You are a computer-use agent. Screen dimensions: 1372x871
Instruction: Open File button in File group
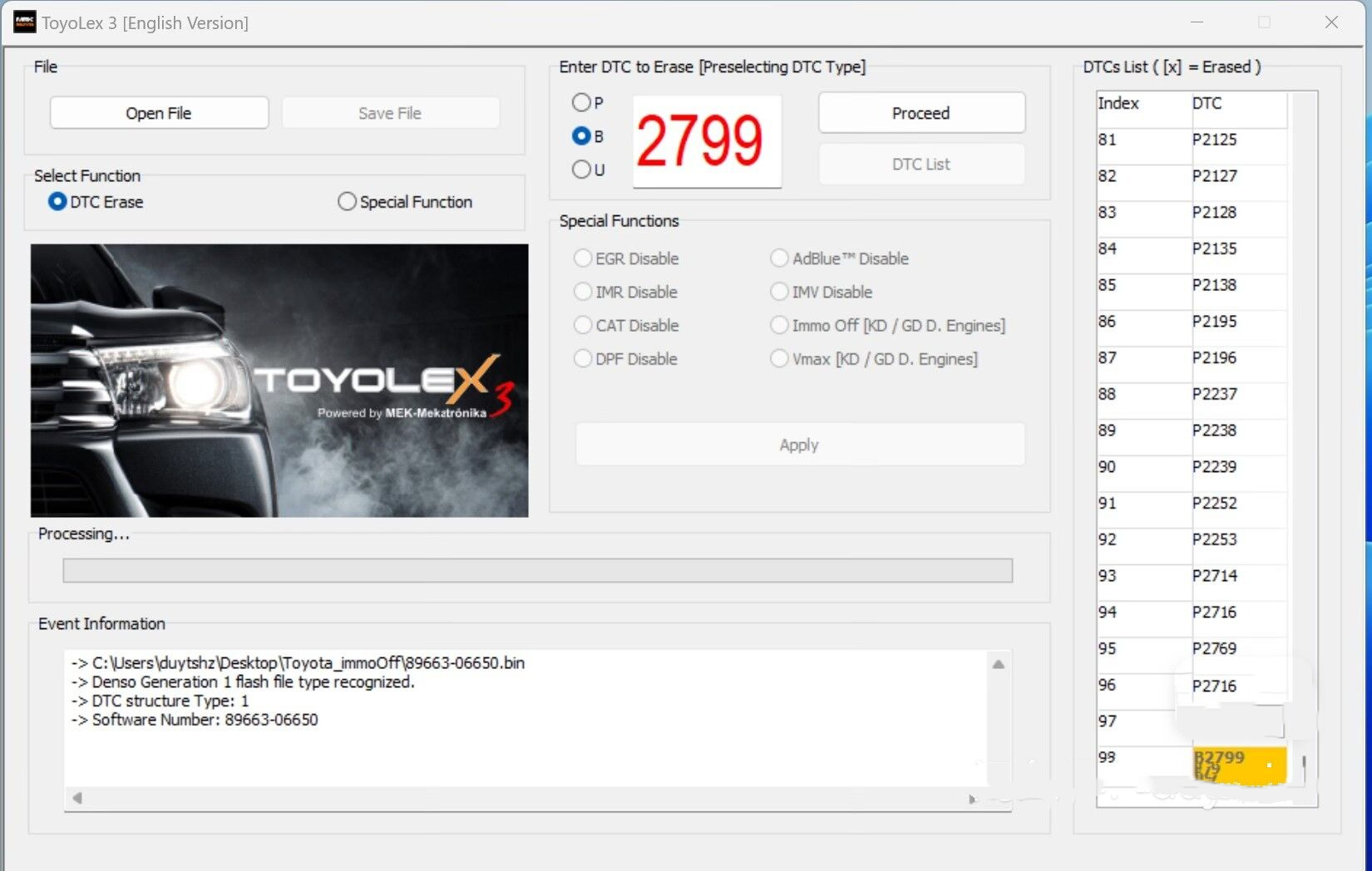(159, 113)
